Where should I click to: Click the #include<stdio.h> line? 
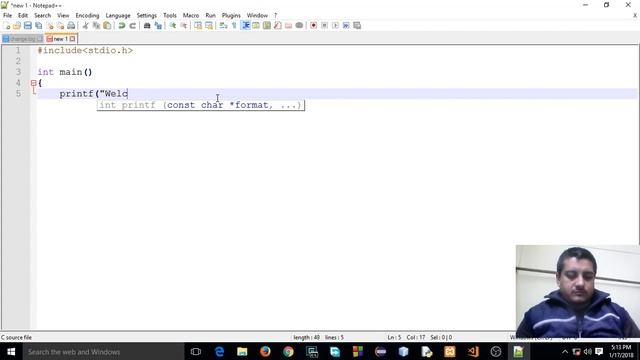(85, 51)
